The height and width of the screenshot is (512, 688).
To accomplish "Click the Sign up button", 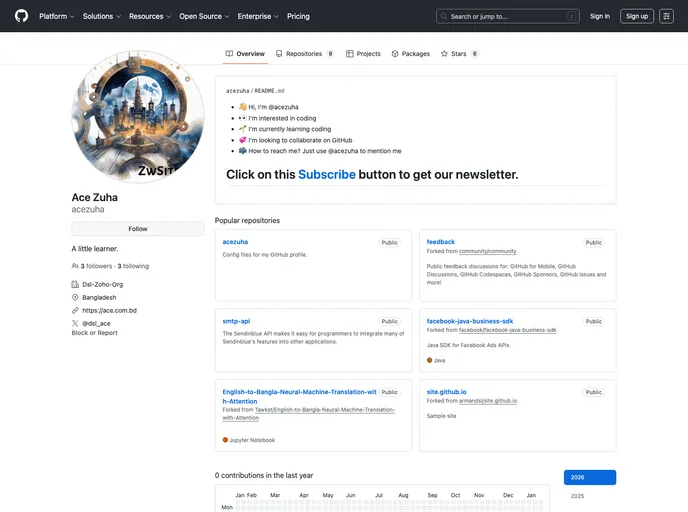I will 636,16.
